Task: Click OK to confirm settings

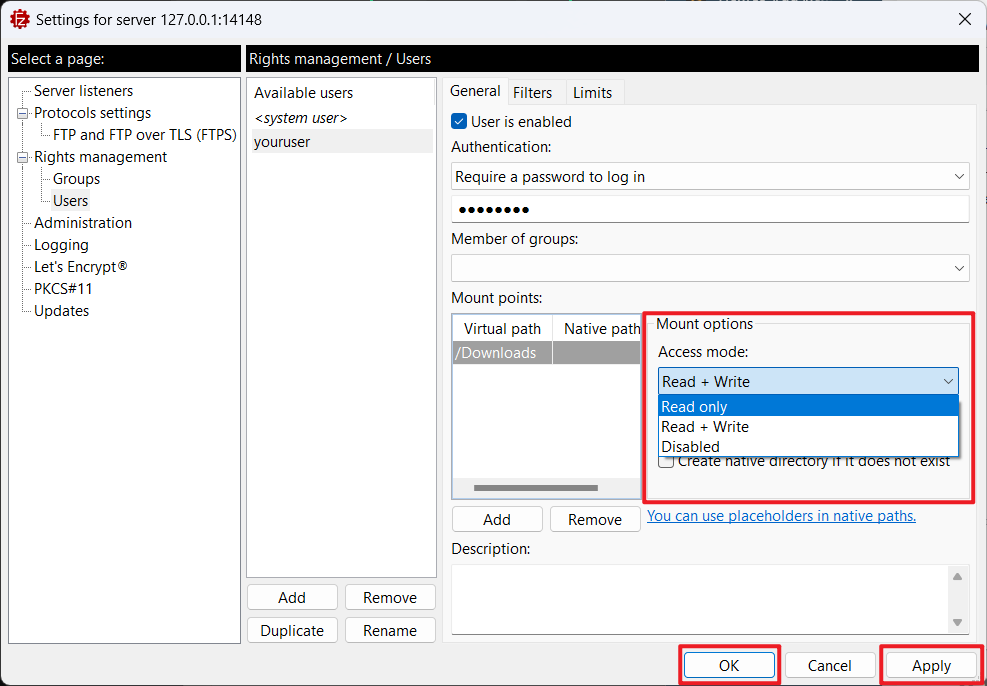Action: pos(729,666)
